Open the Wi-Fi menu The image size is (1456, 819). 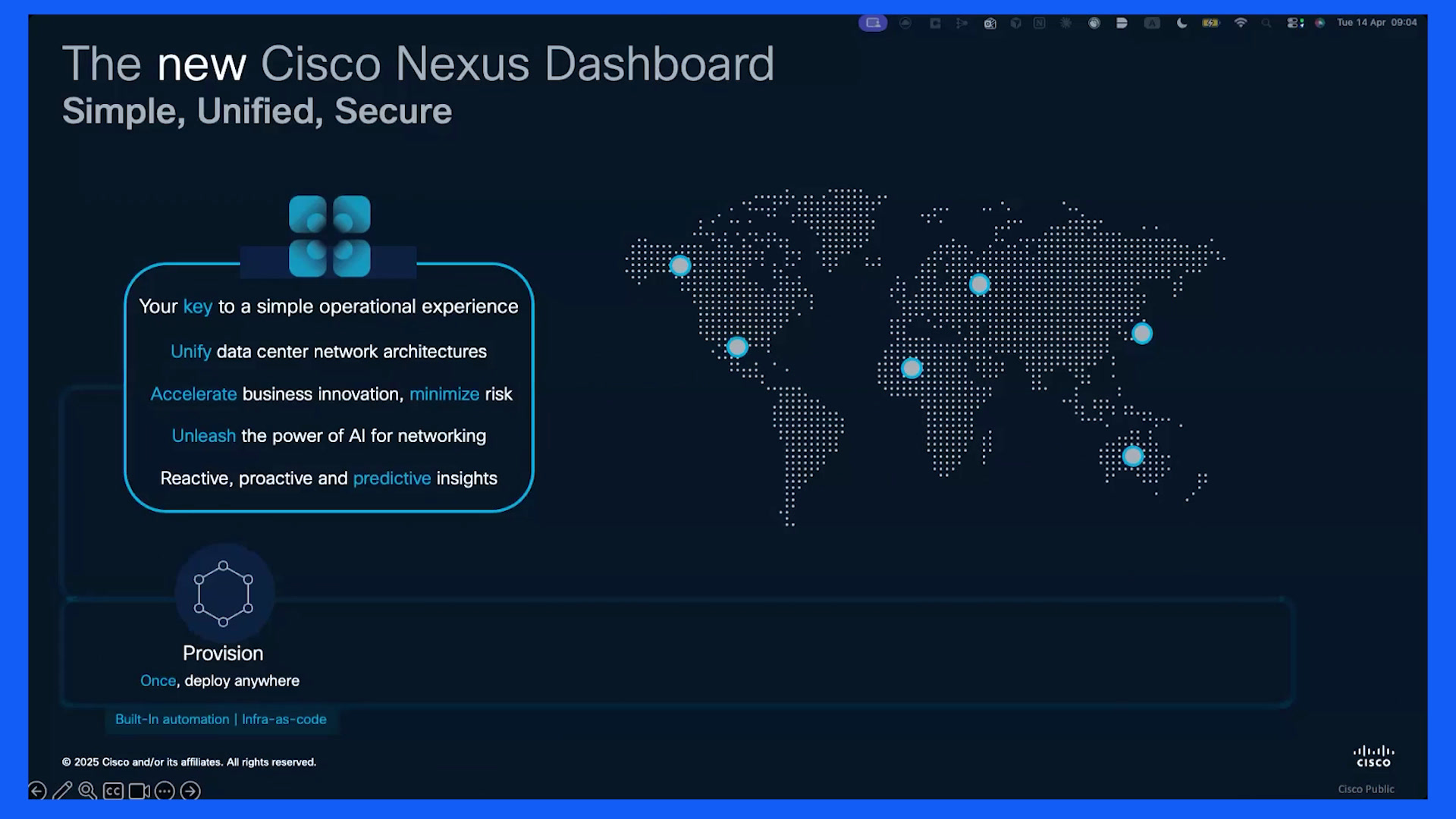coord(1241,23)
